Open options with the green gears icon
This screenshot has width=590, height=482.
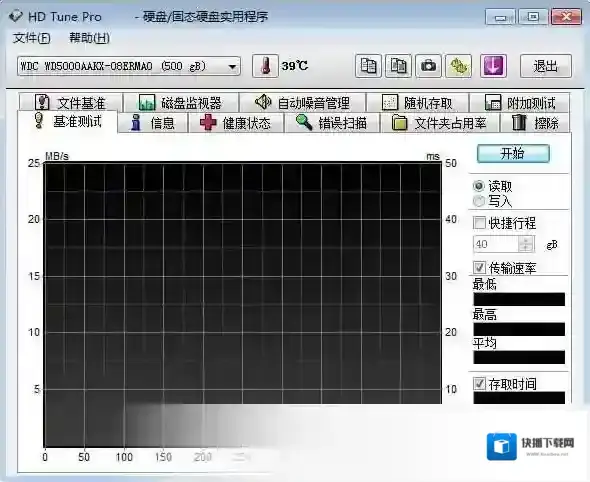coord(458,66)
